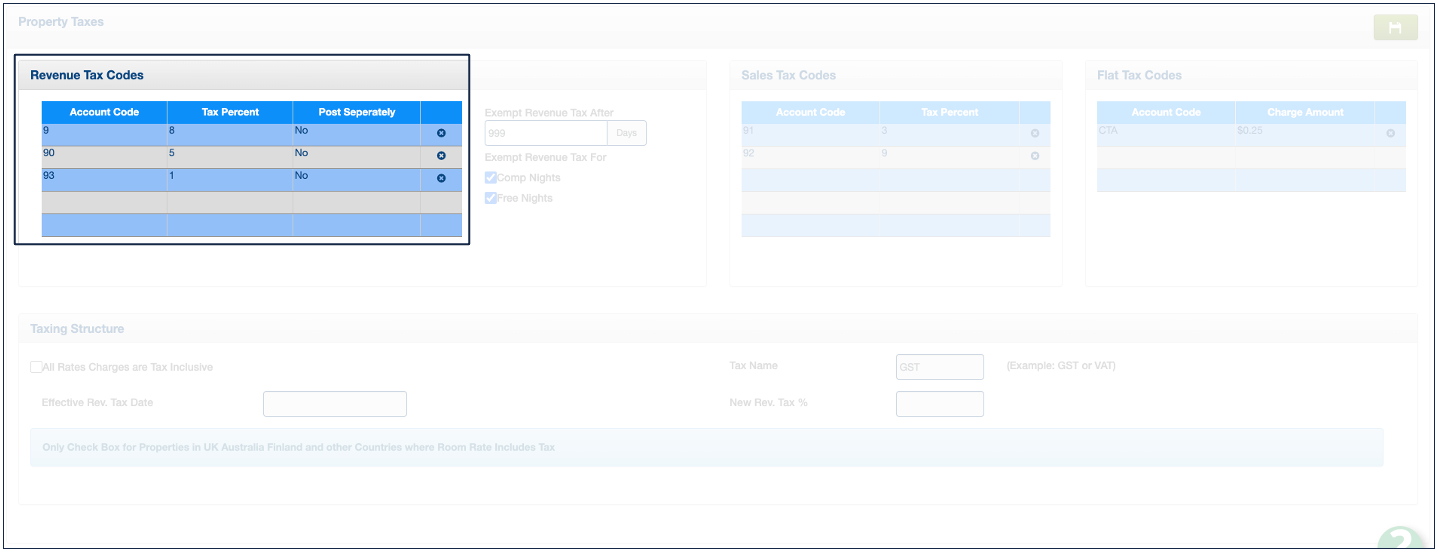The height and width of the screenshot is (553, 1438).
Task: Click Account Code header in Revenue Tax Codes
Action: (x=104, y=112)
